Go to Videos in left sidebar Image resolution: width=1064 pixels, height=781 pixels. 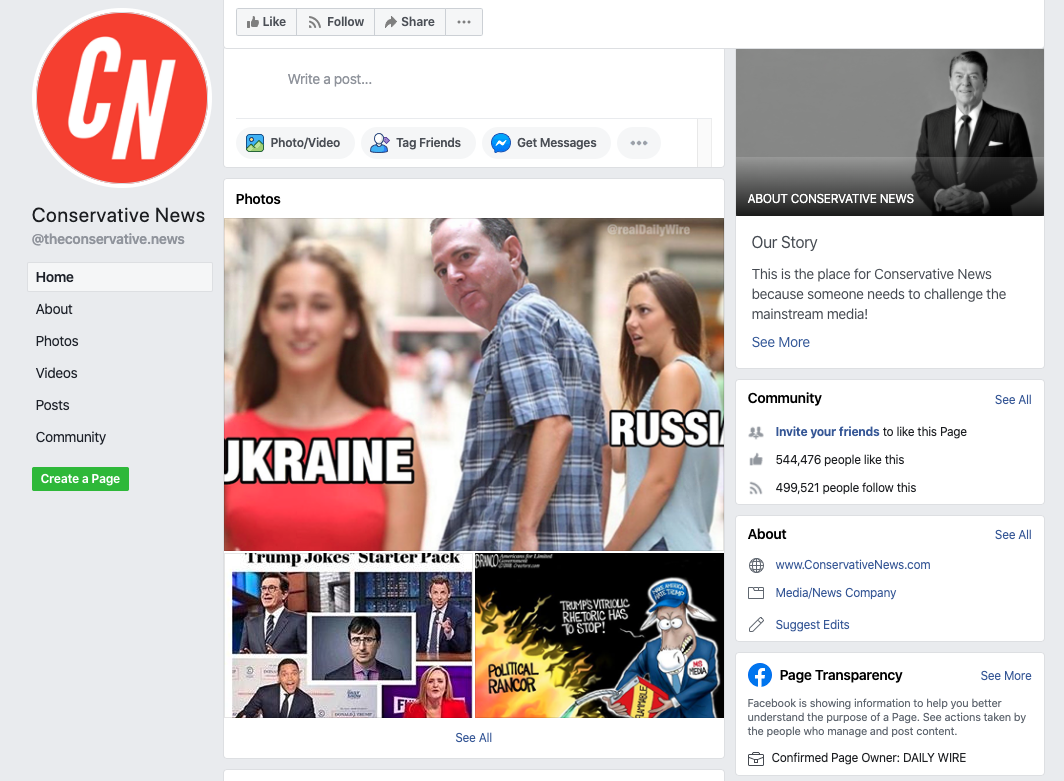[56, 373]
